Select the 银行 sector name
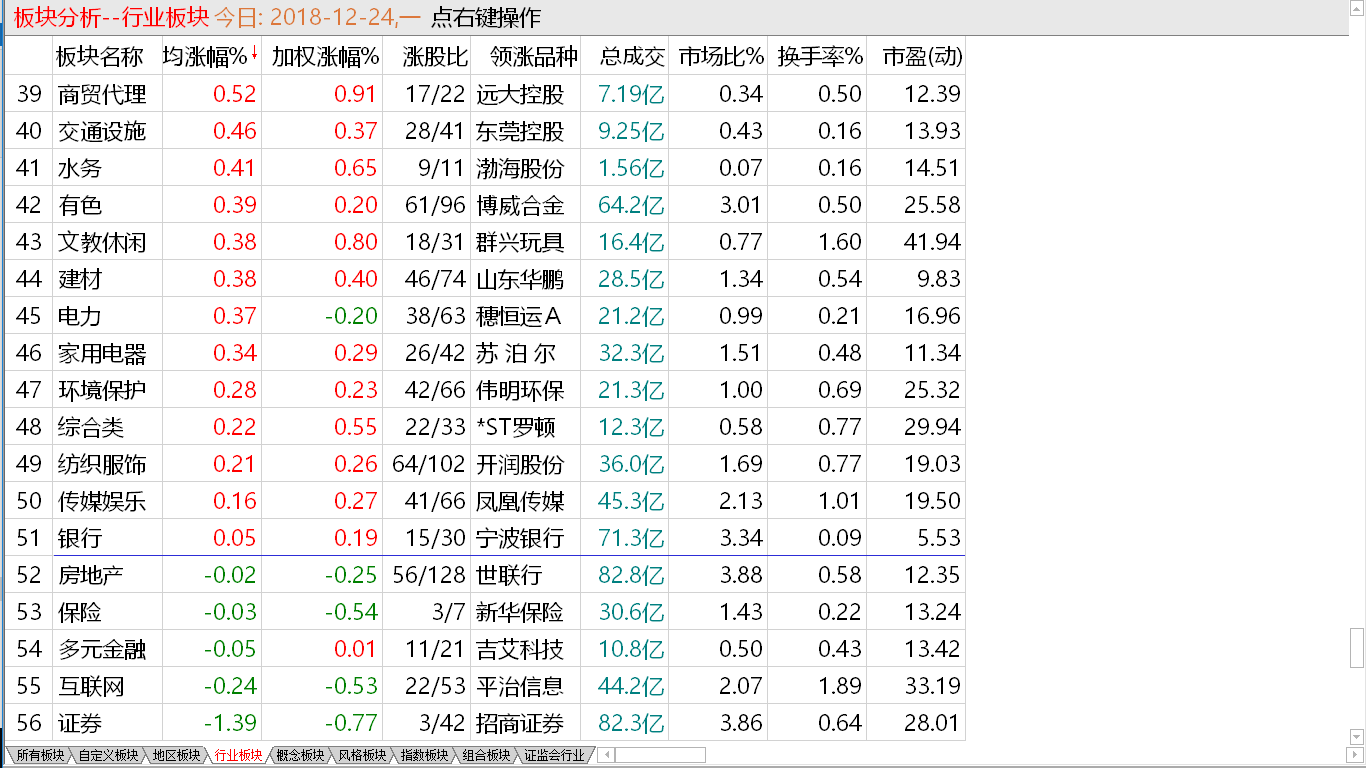This screenshot has width=1366, height=768. click(x=80, y=538)
